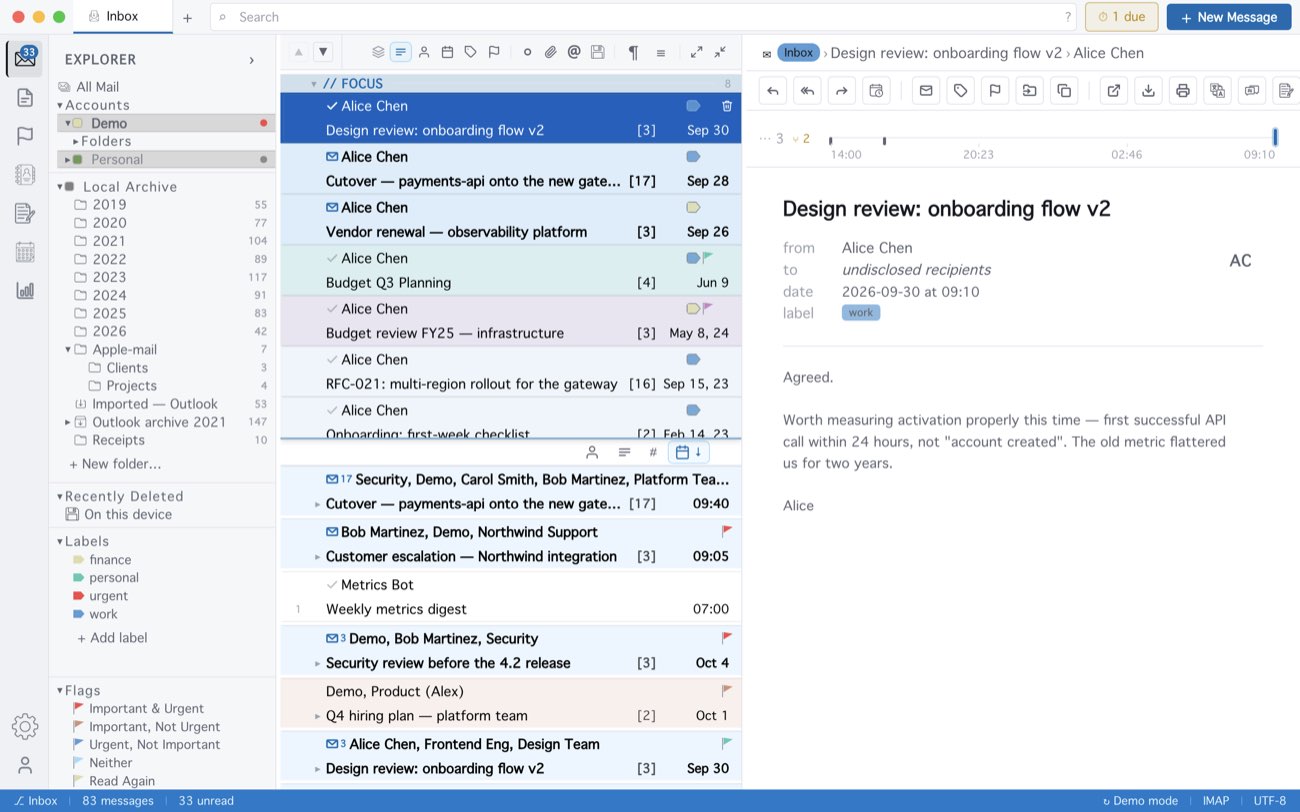The width and height of the screenshot is (1300, 812).
Task: Click the Reply all button in message toolbar
Action: coord(807,91)
